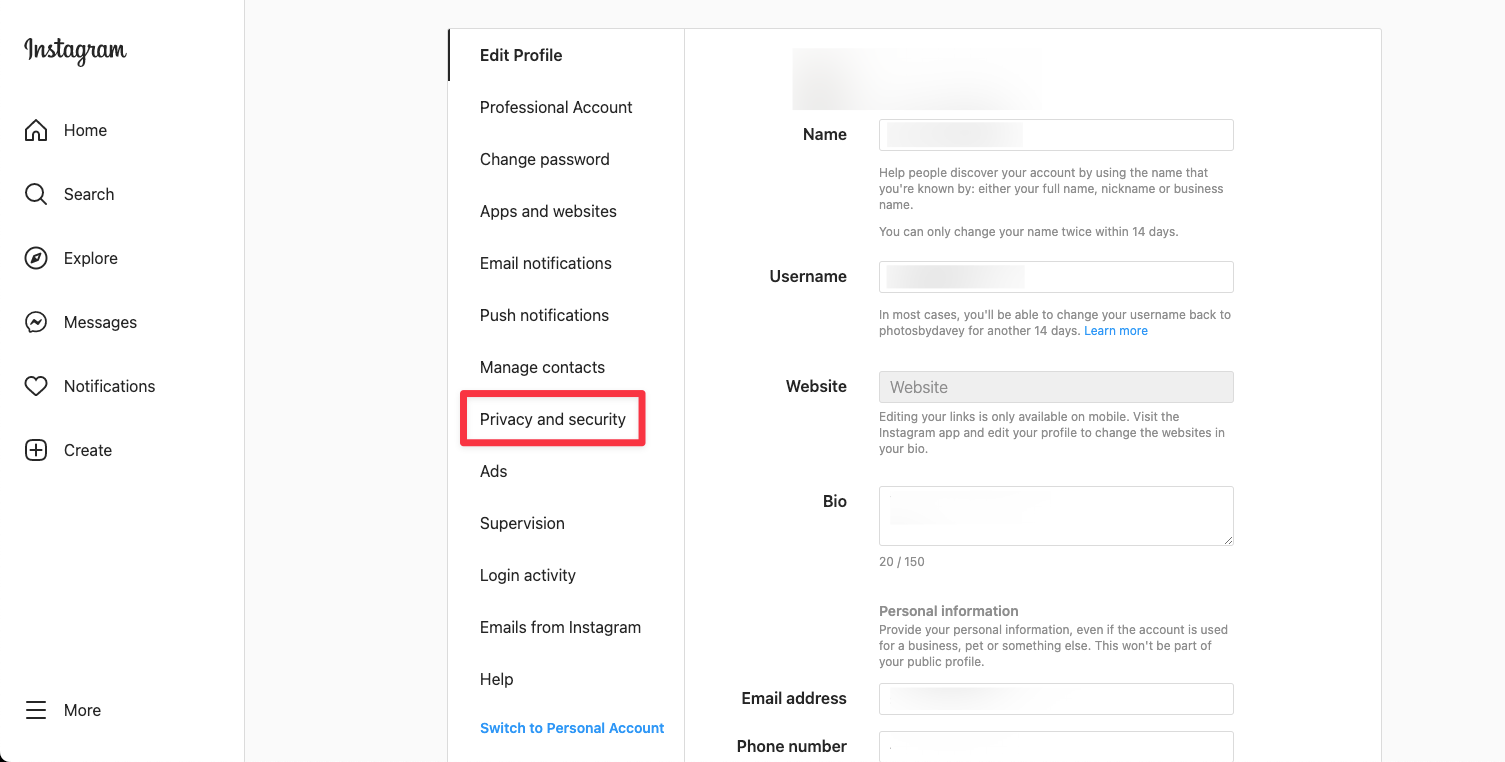Click the Learn more link
1505x762 pixels.
pyautogui.click(x=1116, y=331)
